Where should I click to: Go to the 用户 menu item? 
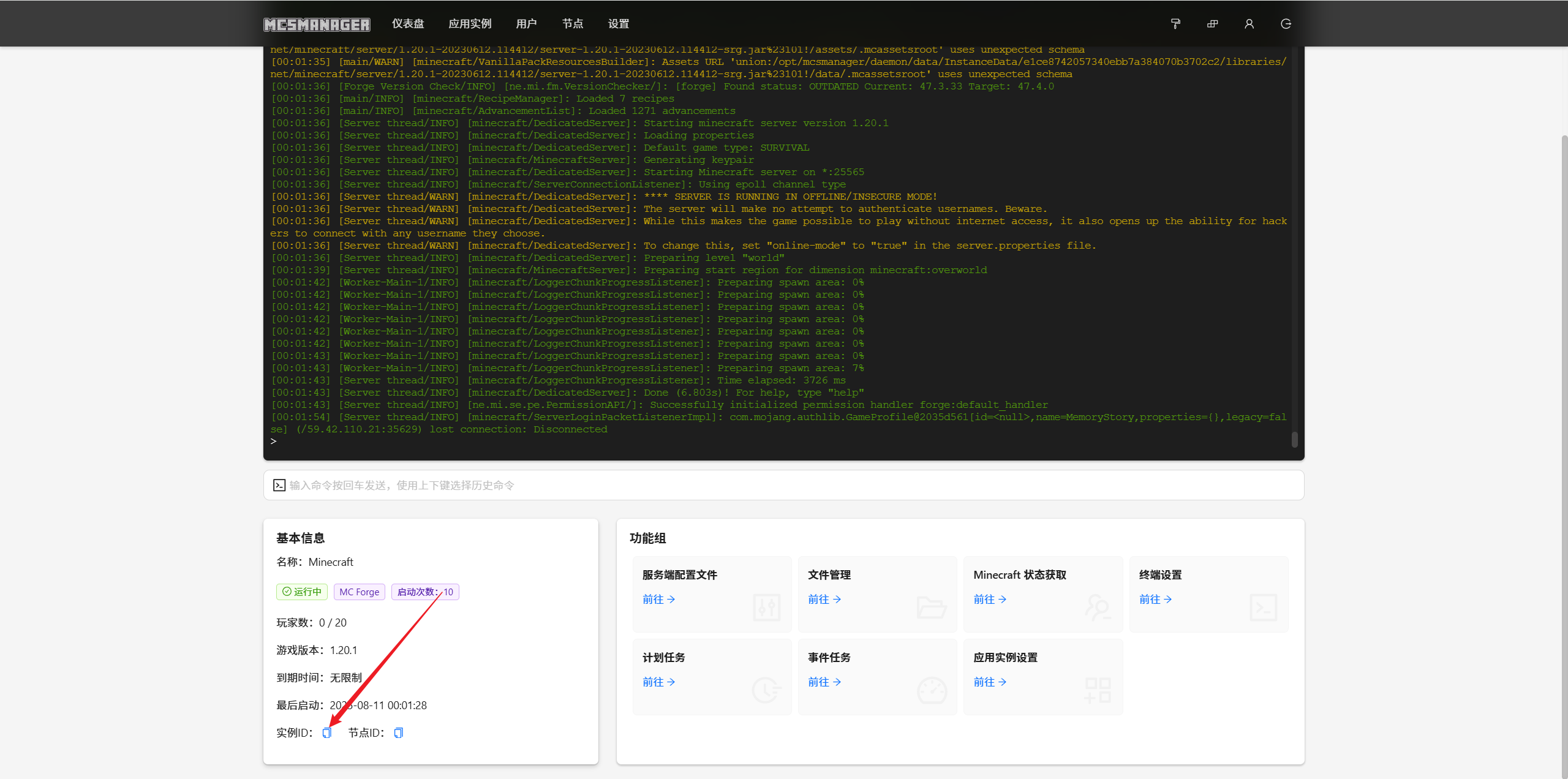526,24
